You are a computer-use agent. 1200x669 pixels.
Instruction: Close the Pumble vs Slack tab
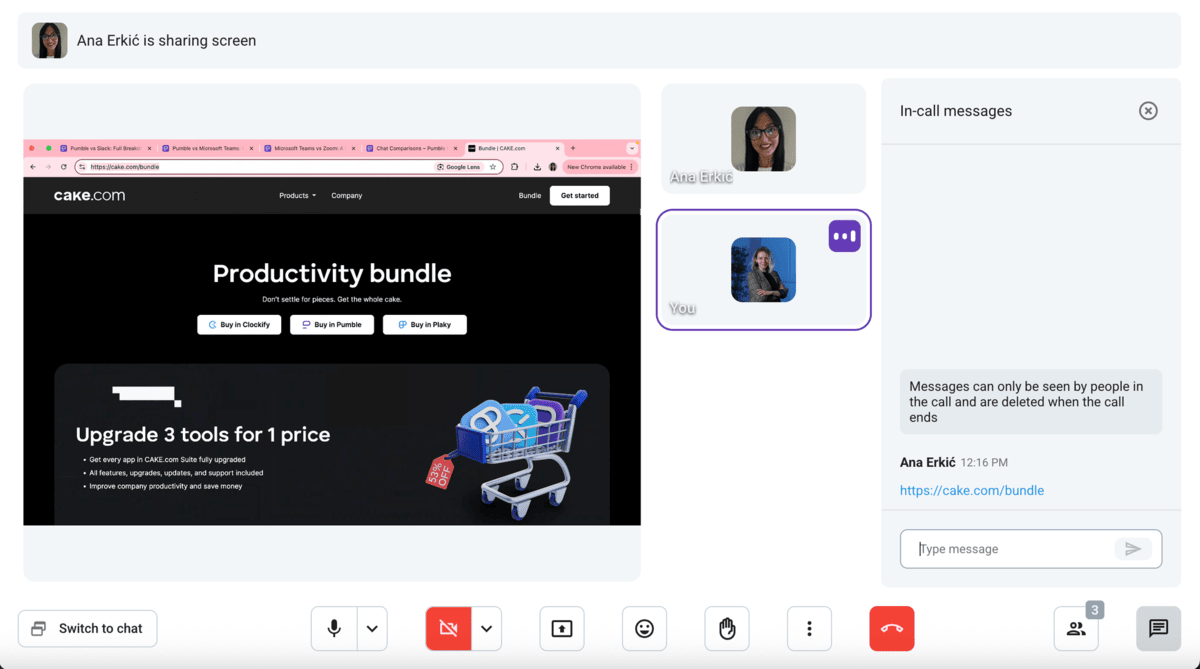[x=149, y=148]
